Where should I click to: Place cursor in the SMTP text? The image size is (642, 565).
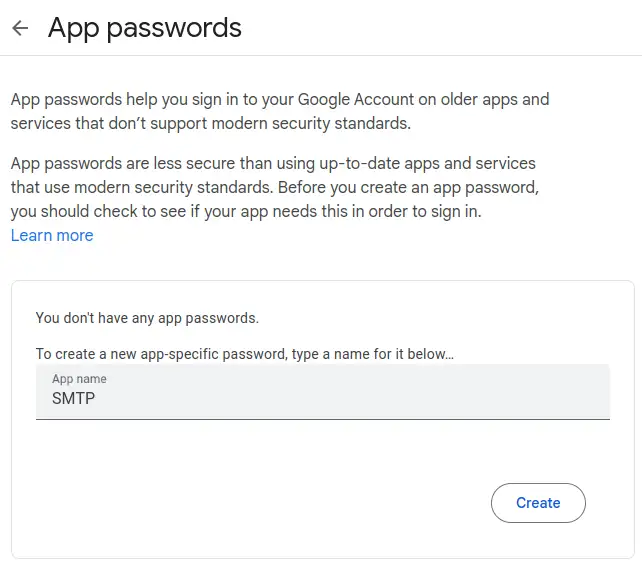click(73, 398)
